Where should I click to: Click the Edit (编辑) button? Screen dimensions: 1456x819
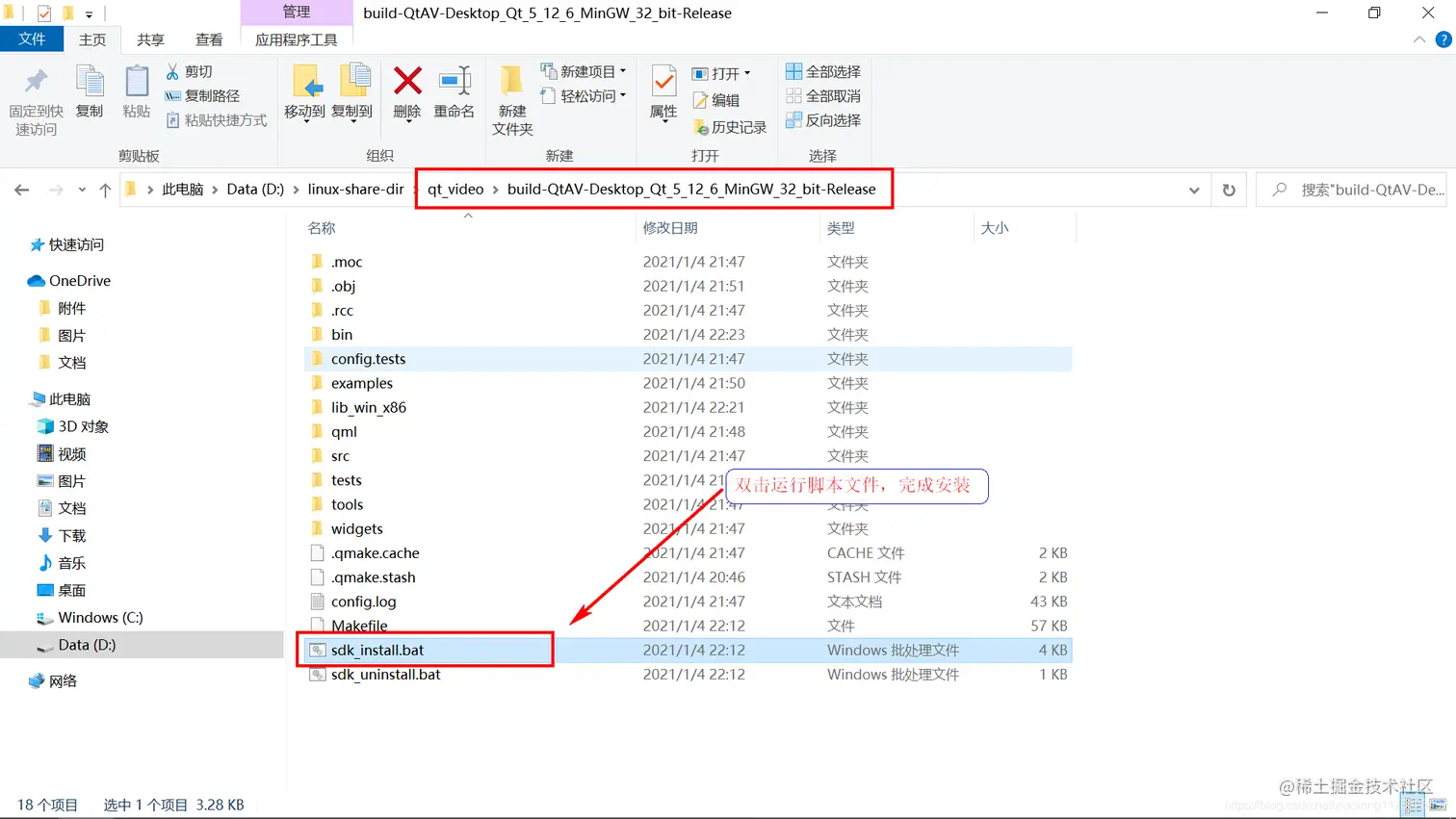pos(716,100)
